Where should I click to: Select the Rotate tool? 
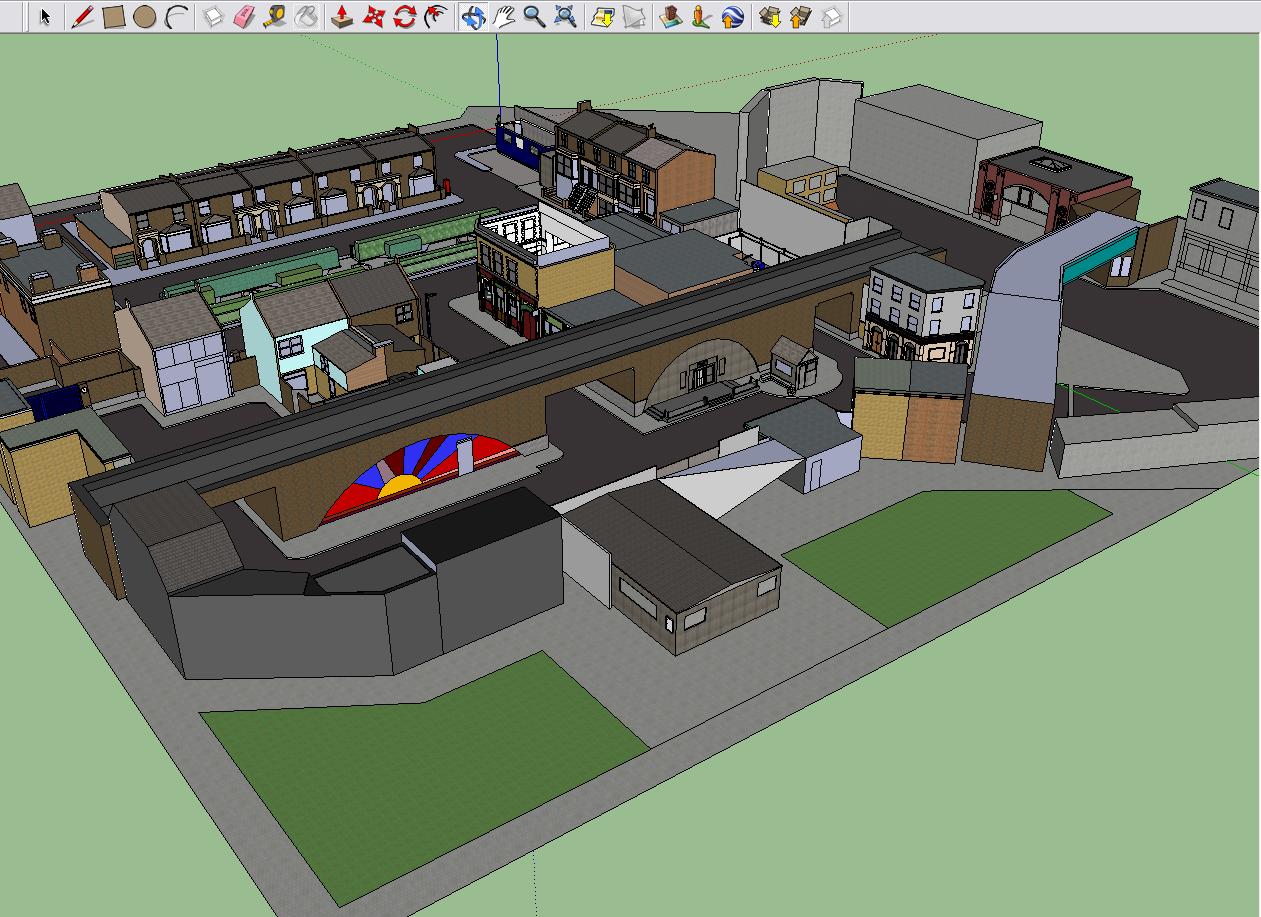[404, 17]
